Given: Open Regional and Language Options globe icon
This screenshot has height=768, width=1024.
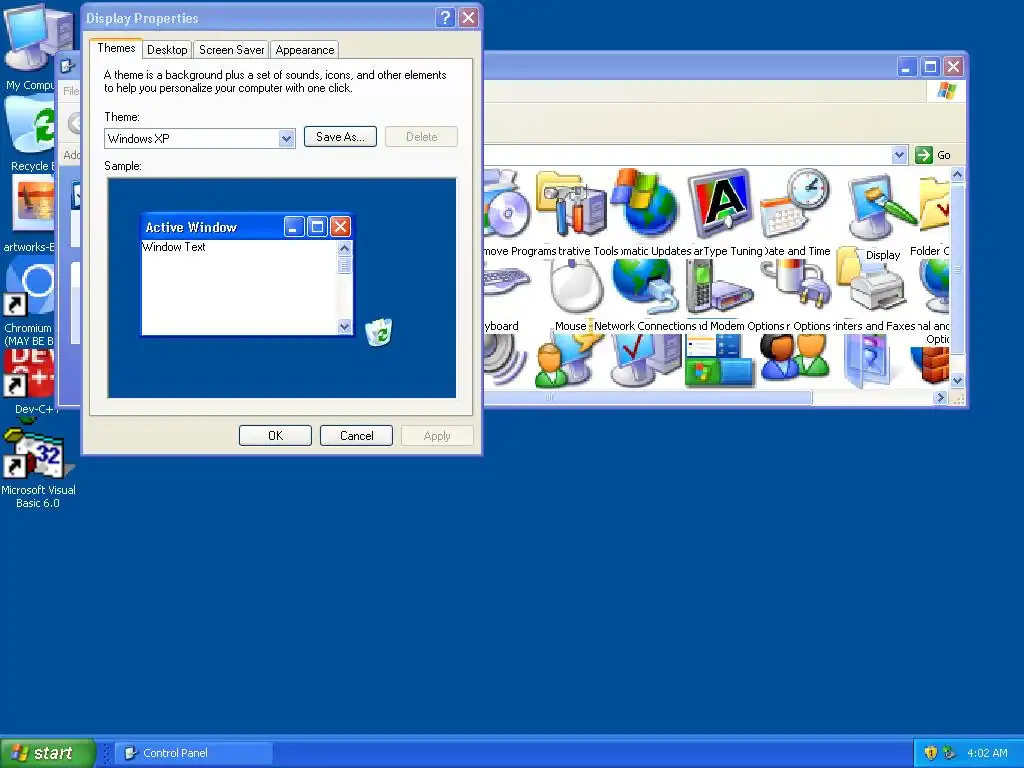Looking at the screenshot, I should [x=935, y=286].
